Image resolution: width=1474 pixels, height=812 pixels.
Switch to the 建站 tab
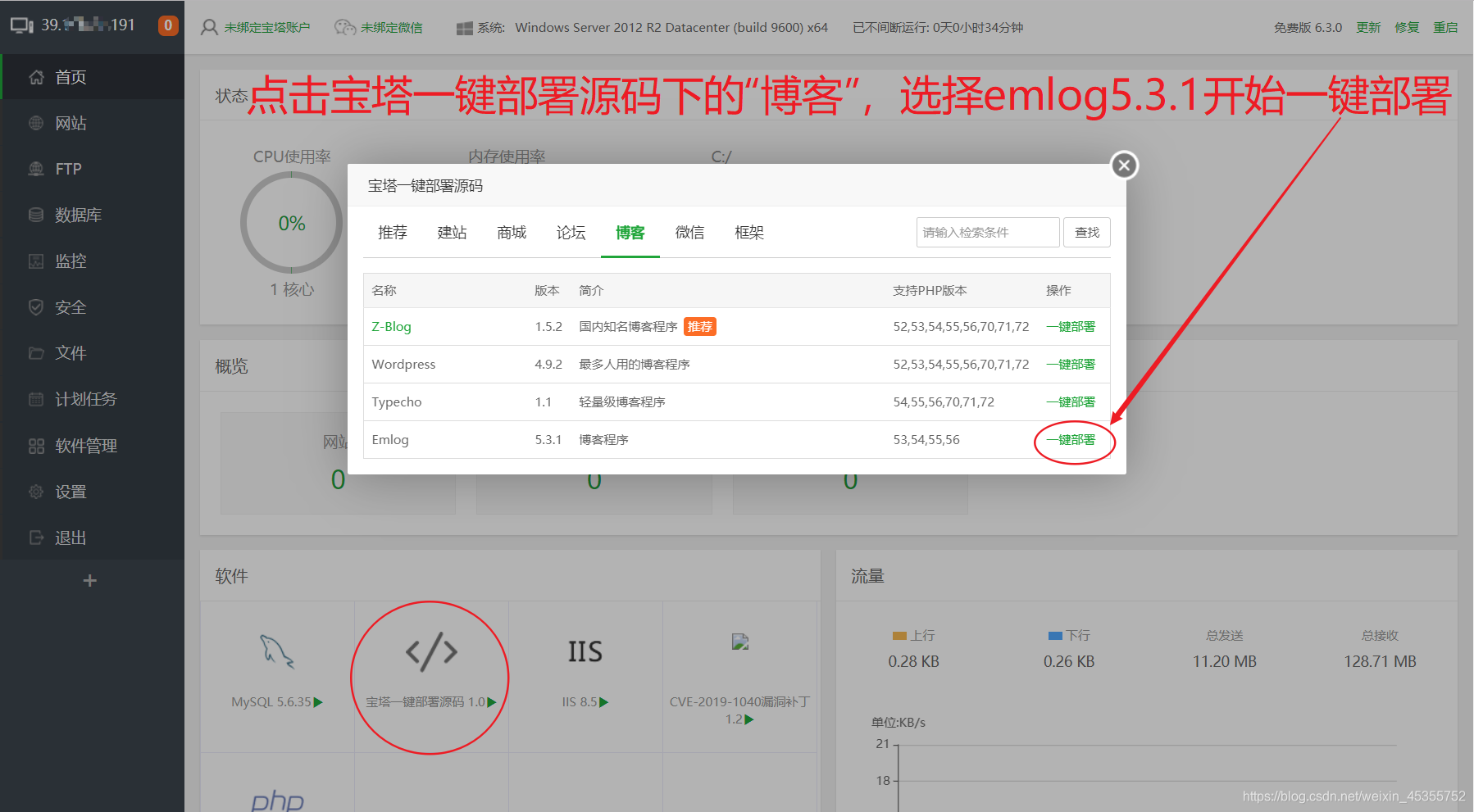452,233
